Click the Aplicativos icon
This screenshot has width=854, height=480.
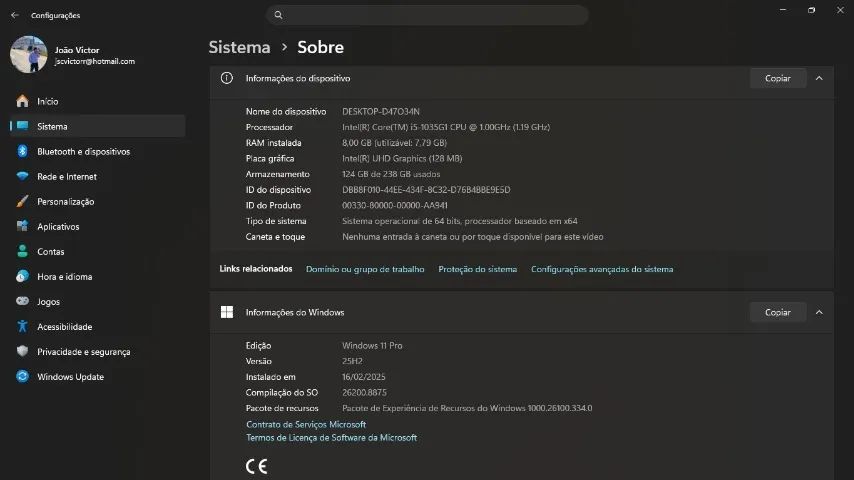coord(22,226)
